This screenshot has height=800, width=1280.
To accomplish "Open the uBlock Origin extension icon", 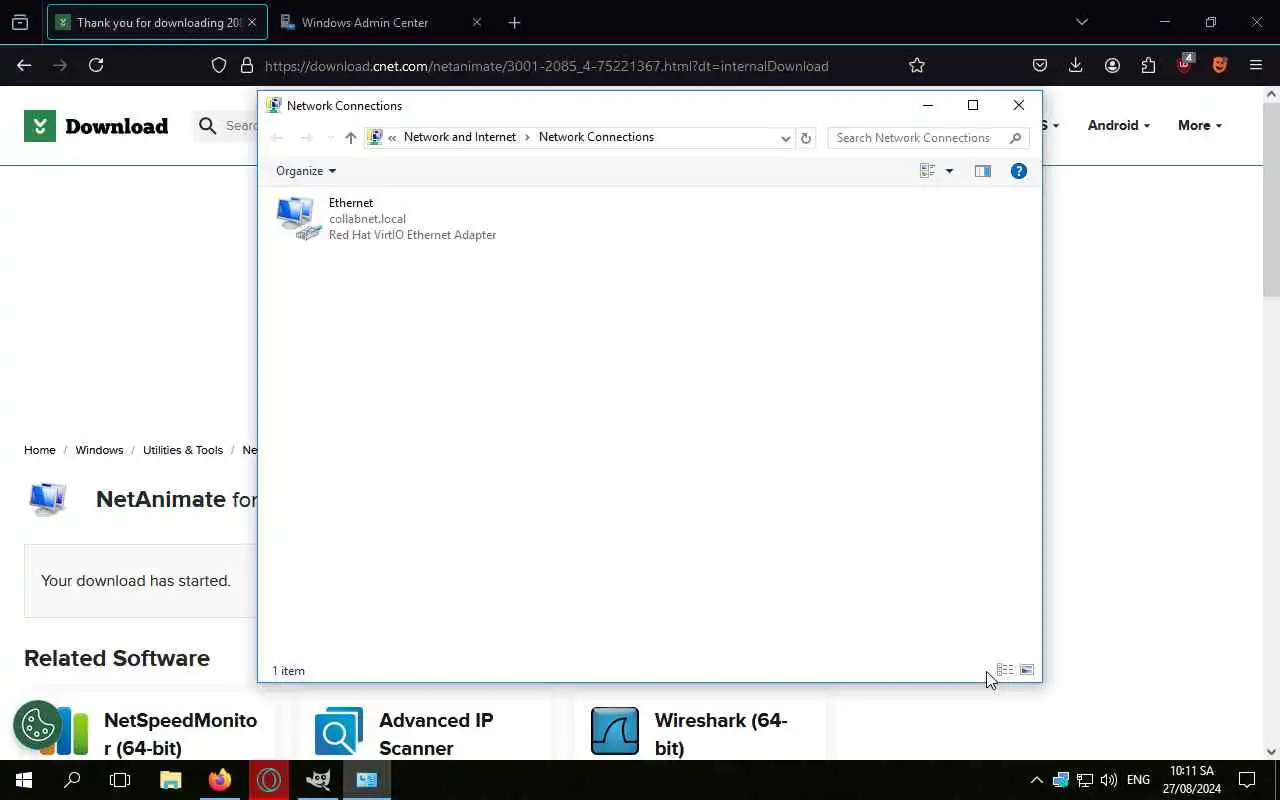I will (x=1184, y=64).
